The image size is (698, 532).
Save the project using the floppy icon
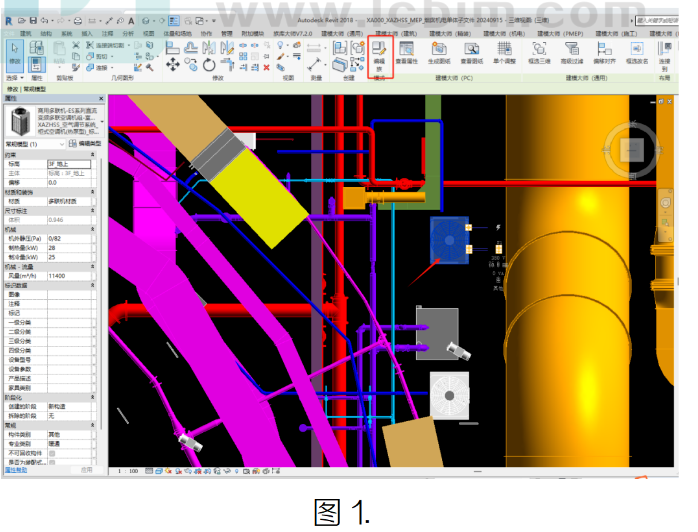click(x=33, y=20)
